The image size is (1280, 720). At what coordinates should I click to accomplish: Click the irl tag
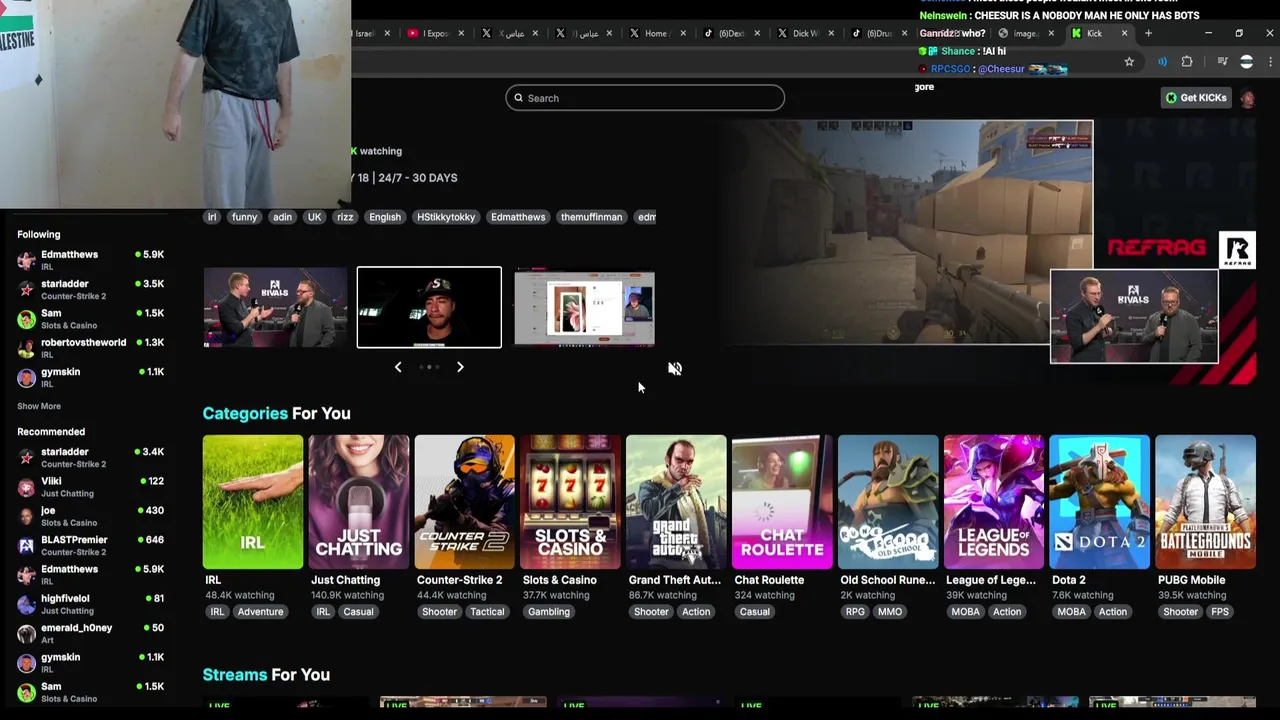(212, 217)
